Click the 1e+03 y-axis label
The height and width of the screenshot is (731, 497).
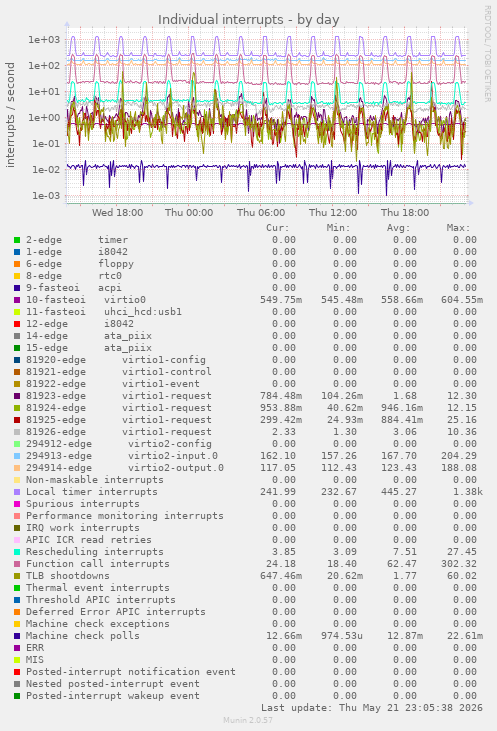tap(44, 40)
